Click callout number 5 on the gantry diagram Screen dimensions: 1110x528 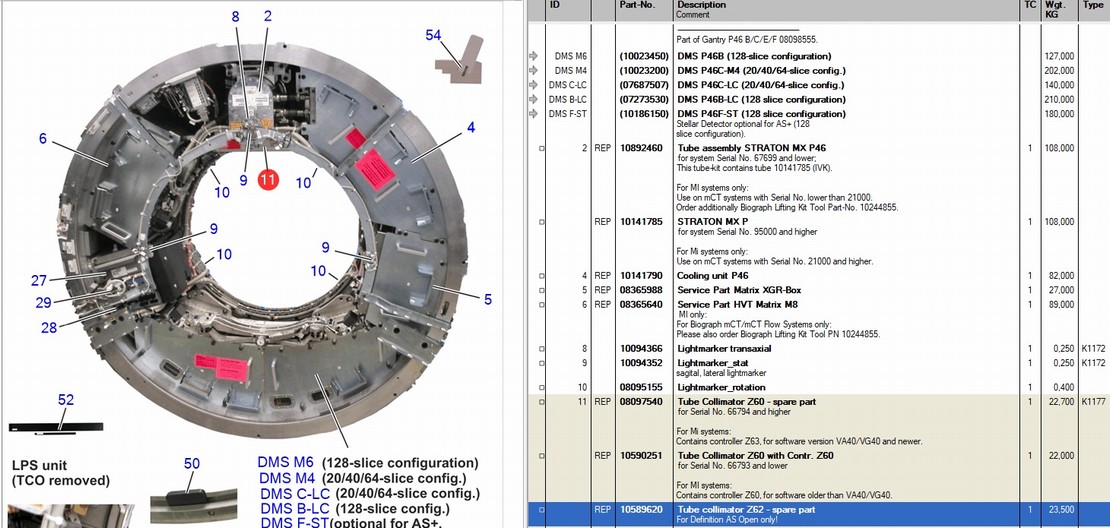click(488, 299)
